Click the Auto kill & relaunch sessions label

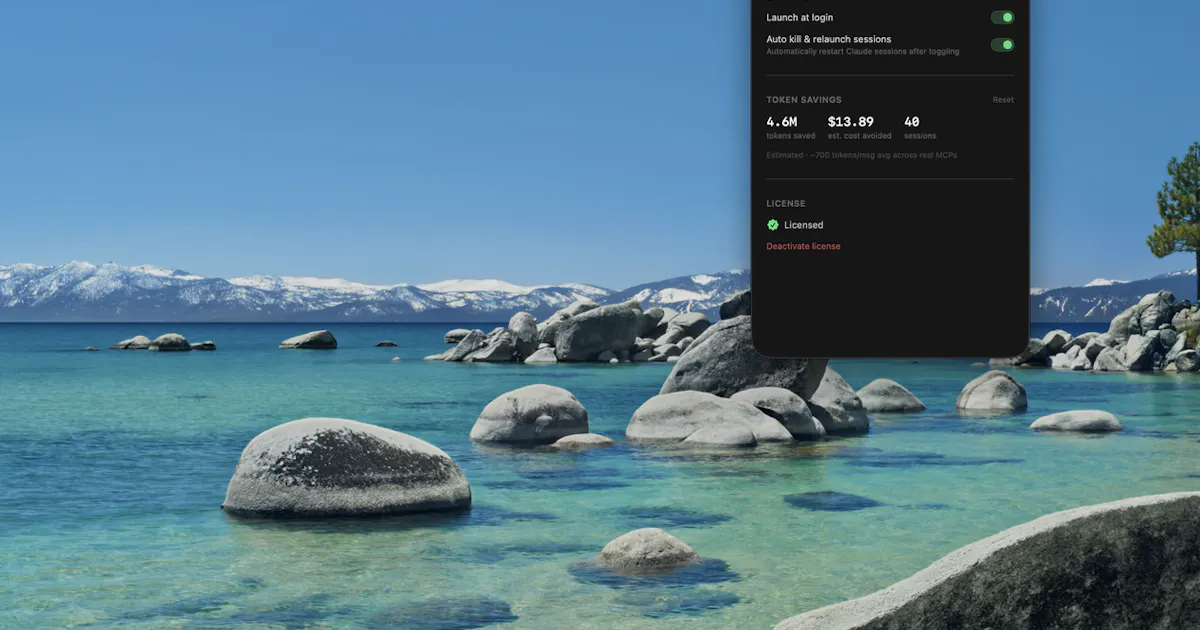click(x=828, y=39)
